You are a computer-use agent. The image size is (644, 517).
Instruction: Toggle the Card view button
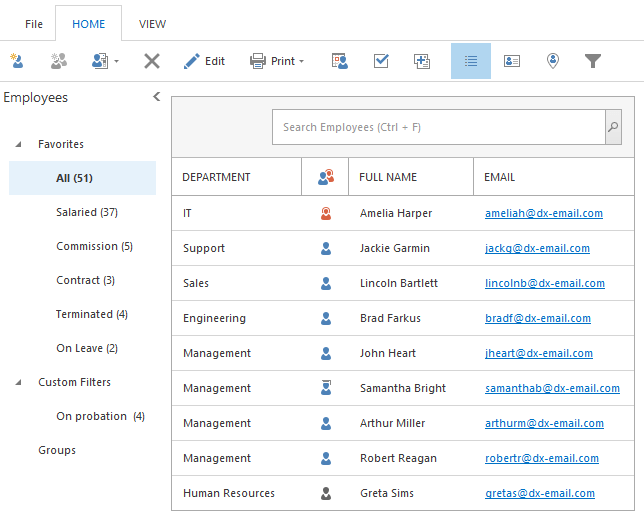(512, 61)
